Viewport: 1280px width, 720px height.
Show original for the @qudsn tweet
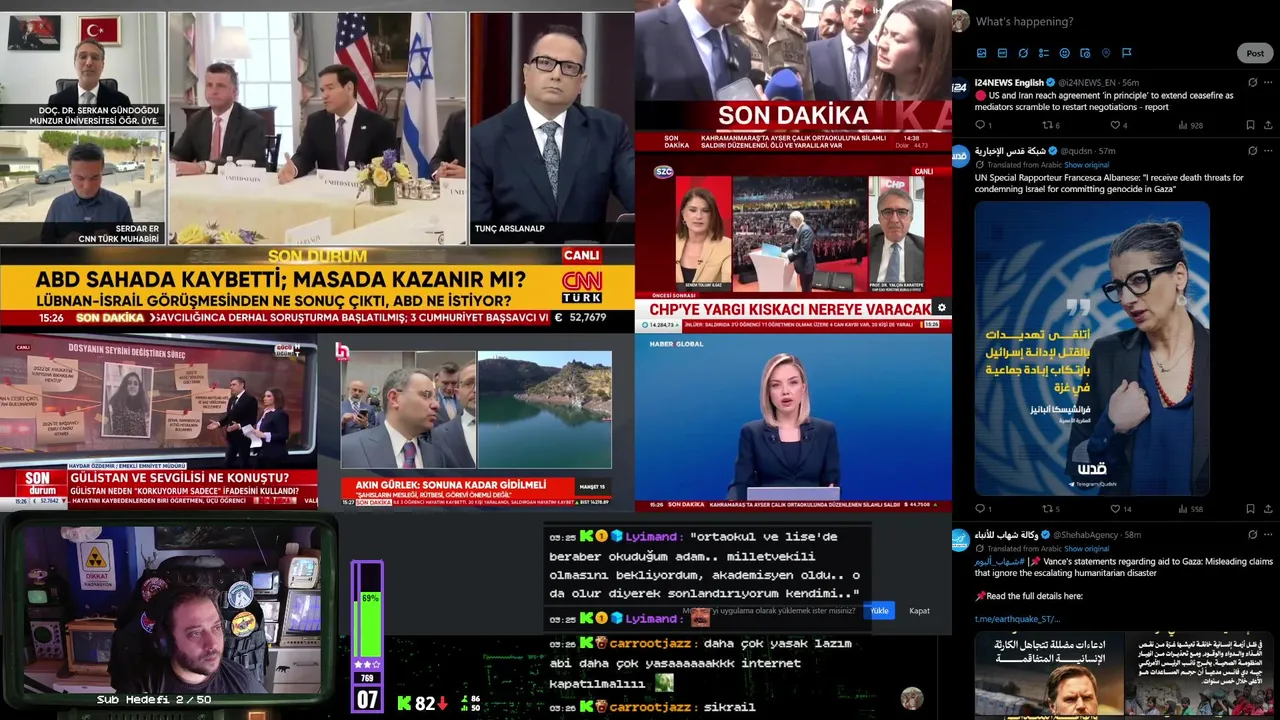tap(1086, 165)
